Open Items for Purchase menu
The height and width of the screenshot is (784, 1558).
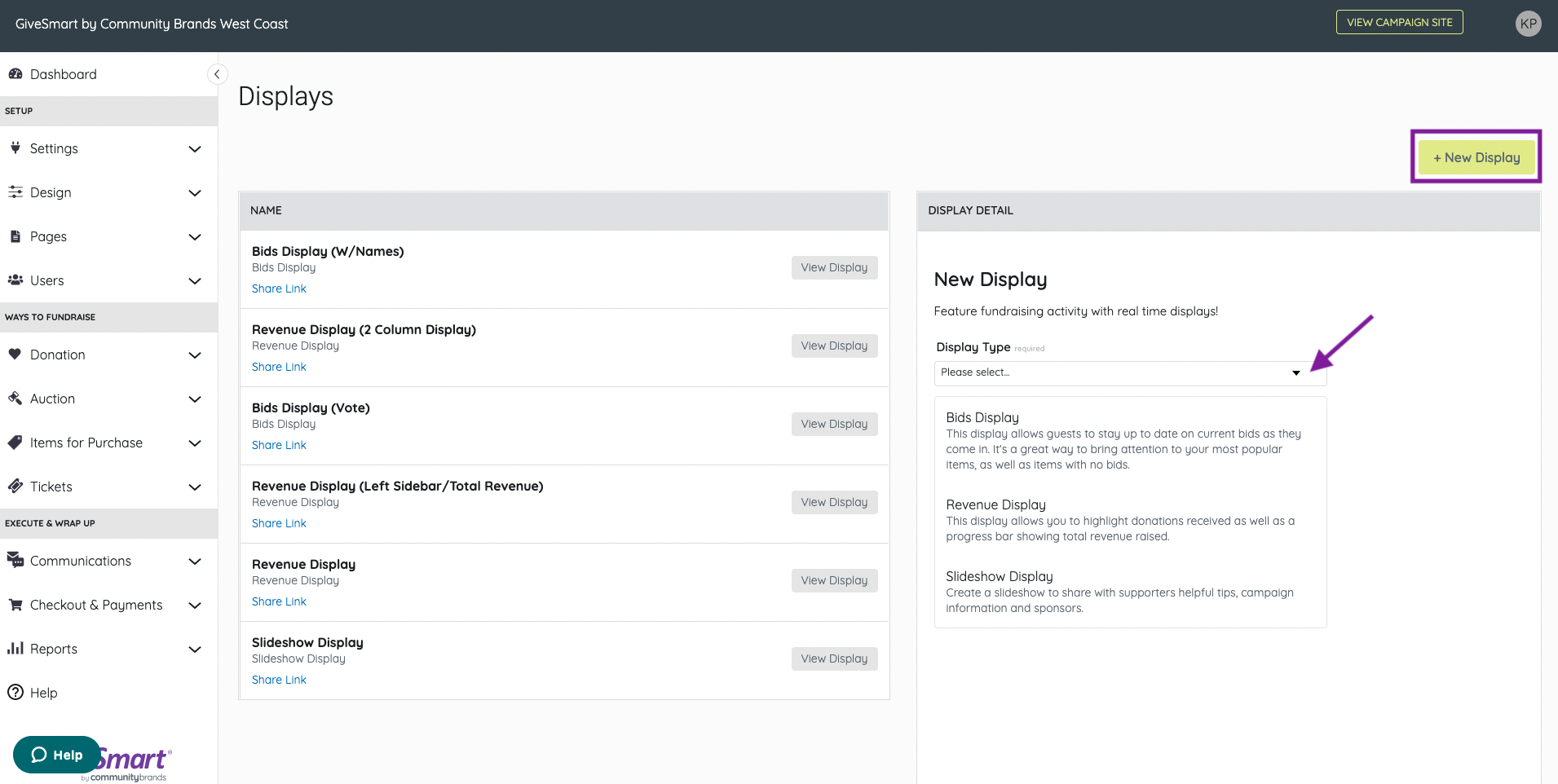86,443
